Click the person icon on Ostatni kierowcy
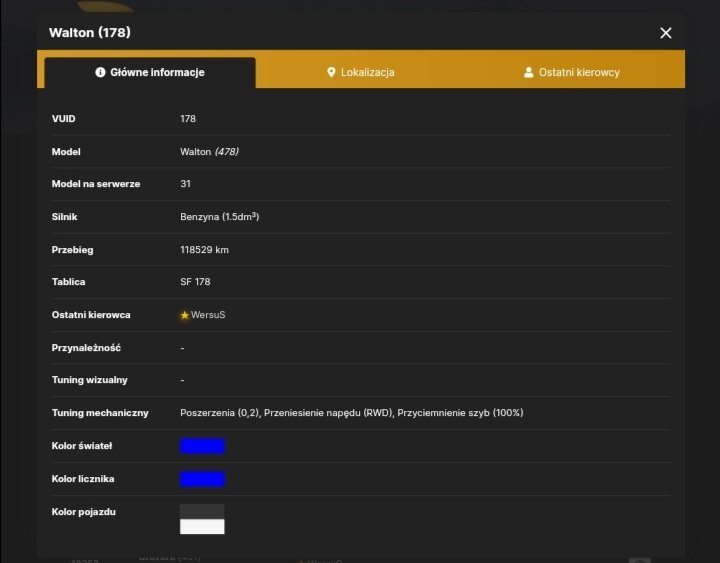This screenshot has height=563, width=720. (x=529, y=72)
